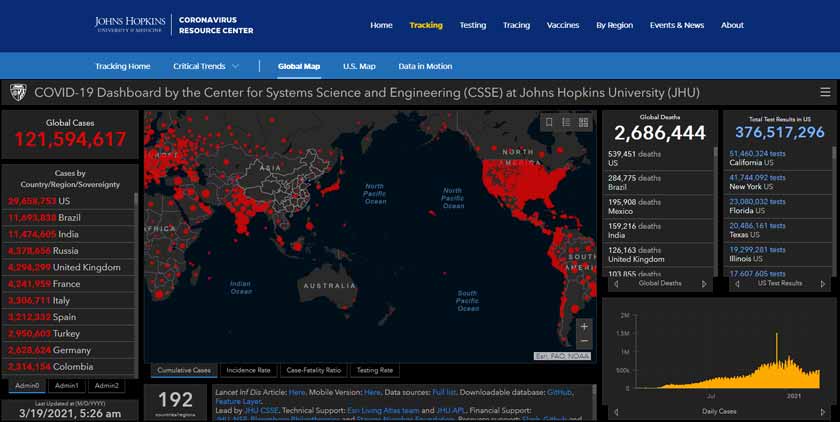Select the Cumulative Cases map tab

[184, 370]
